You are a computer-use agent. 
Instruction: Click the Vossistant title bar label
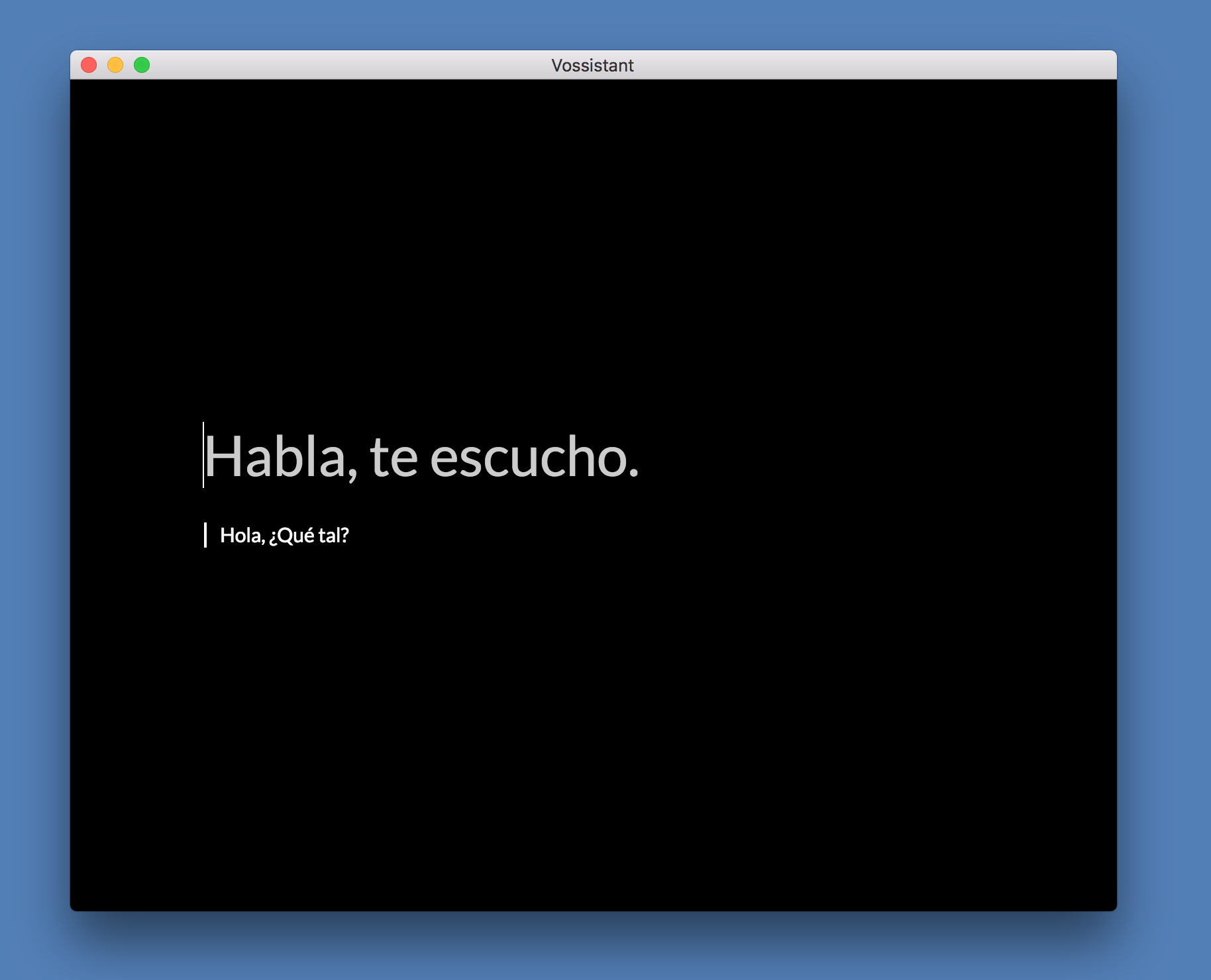click(592, 66)
